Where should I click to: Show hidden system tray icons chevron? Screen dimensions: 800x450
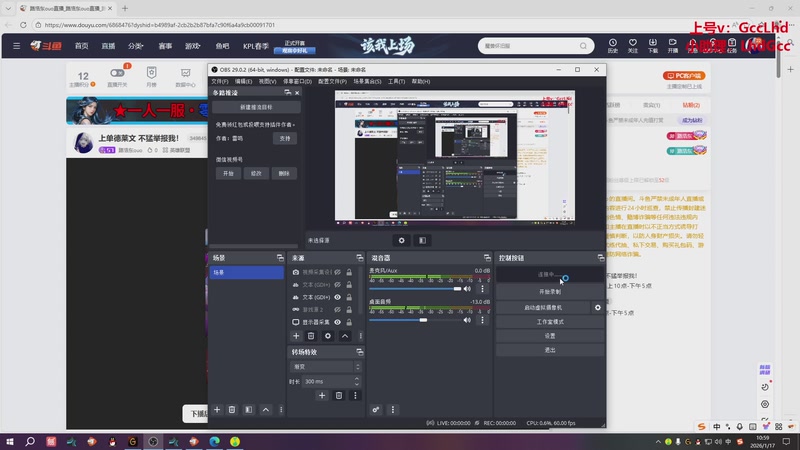tap(658, 441)
